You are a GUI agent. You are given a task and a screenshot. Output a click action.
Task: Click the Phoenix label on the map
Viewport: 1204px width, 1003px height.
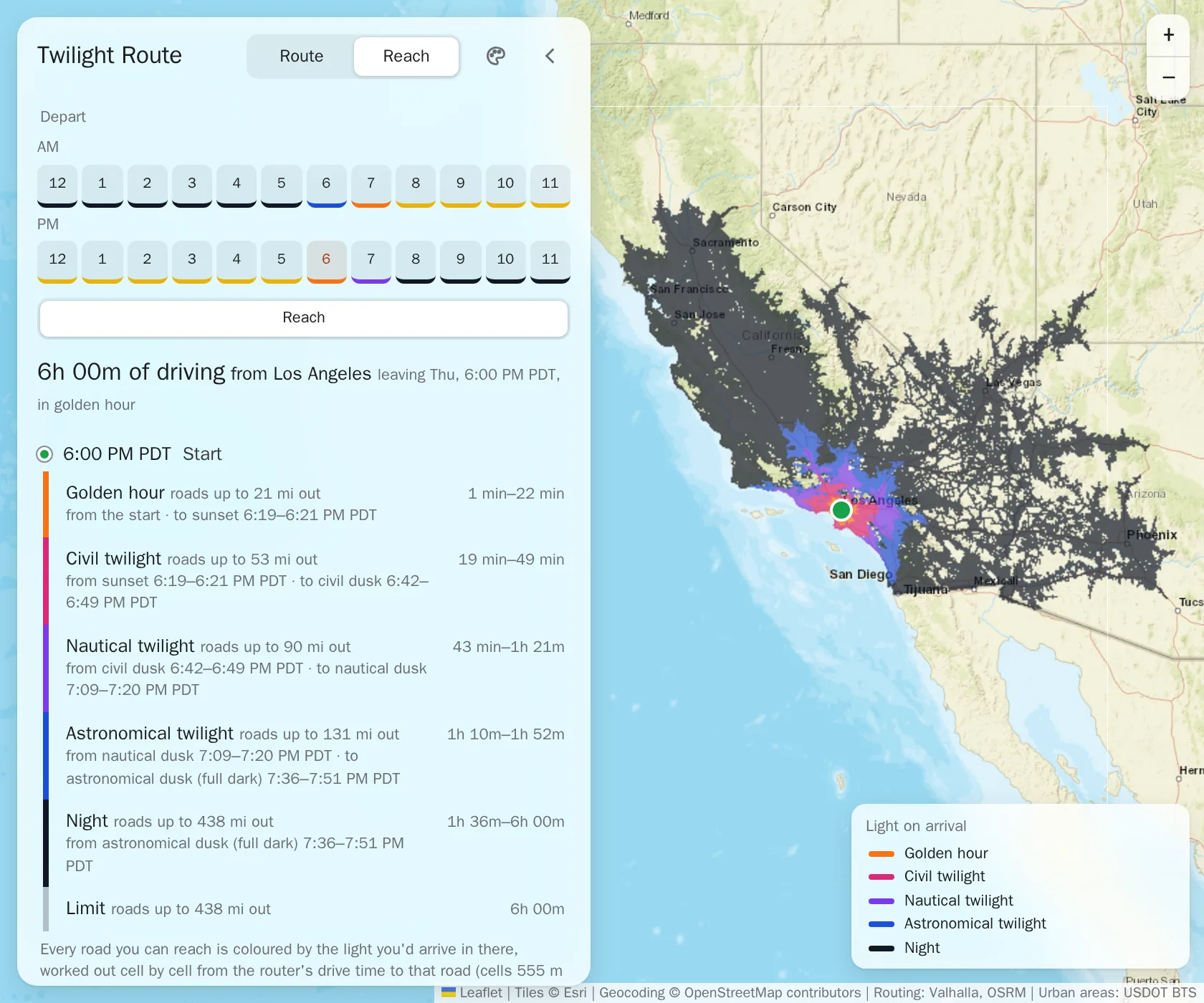pyautogui.click(x=1152, y=535)
